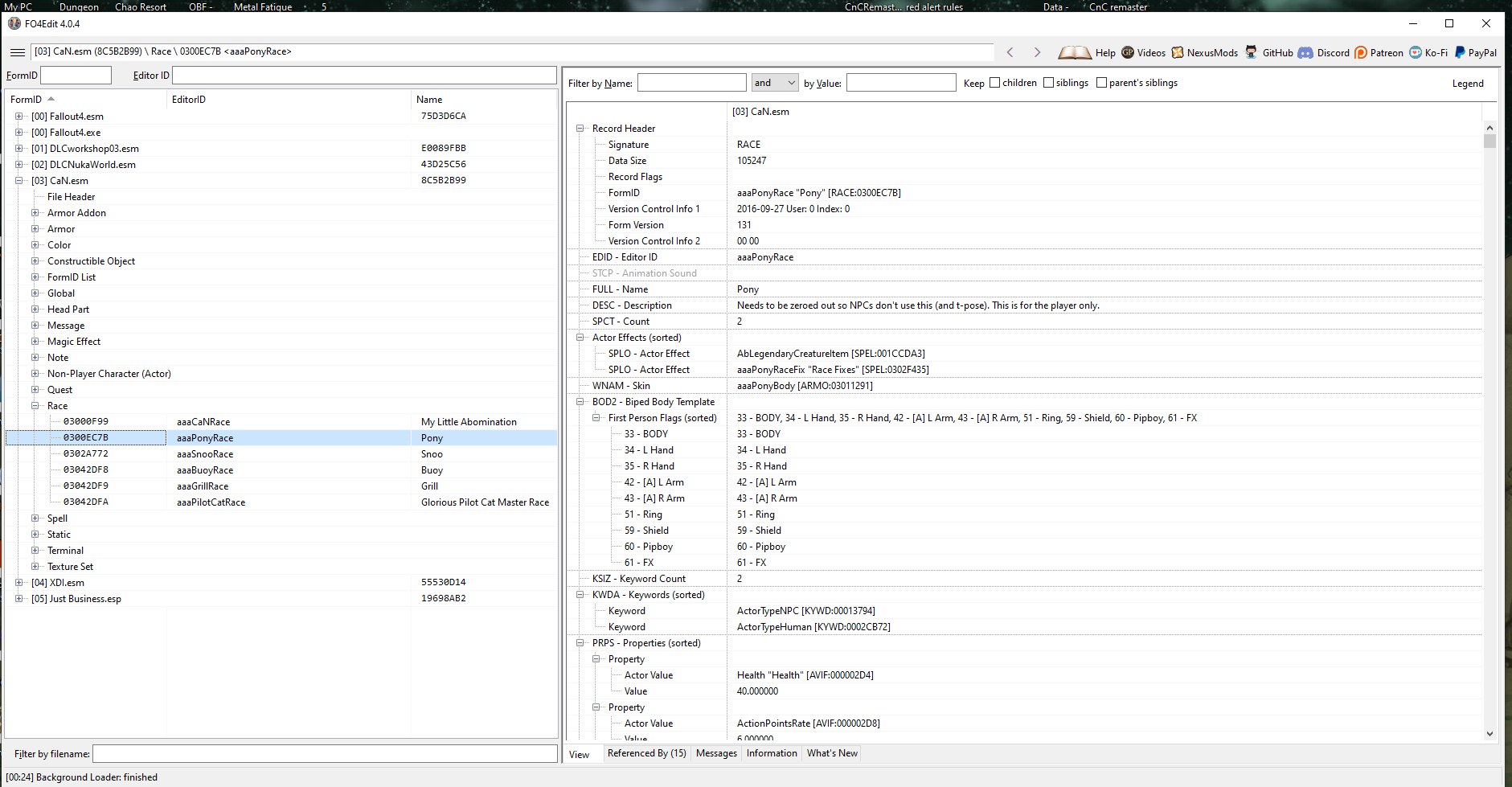1512x787 pixels.
Task: Select aaaPilotCatRace record row
Action: pyautogui.click(x=281, y=502)
